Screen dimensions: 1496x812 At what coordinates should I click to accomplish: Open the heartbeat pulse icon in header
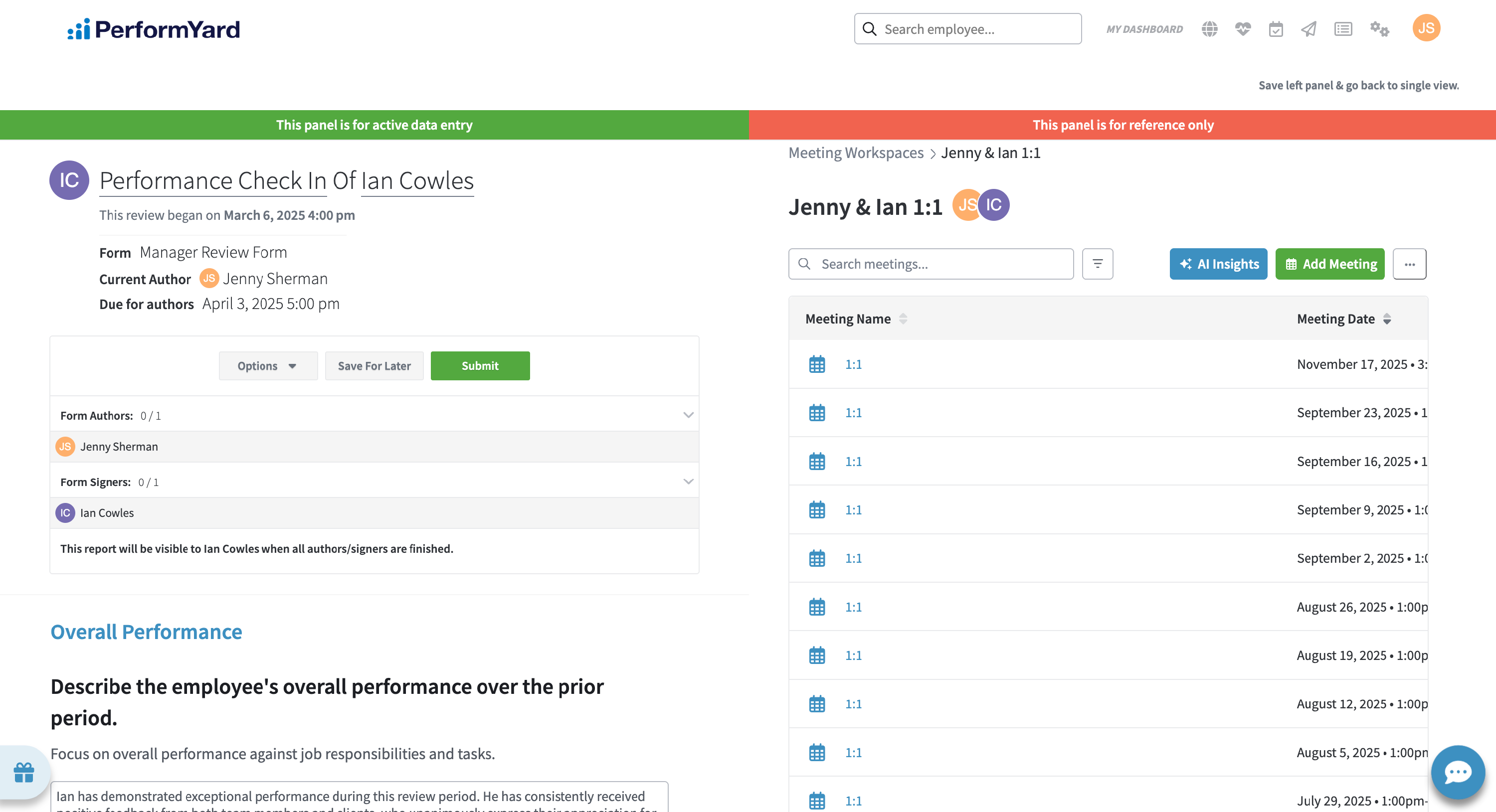1242,29
